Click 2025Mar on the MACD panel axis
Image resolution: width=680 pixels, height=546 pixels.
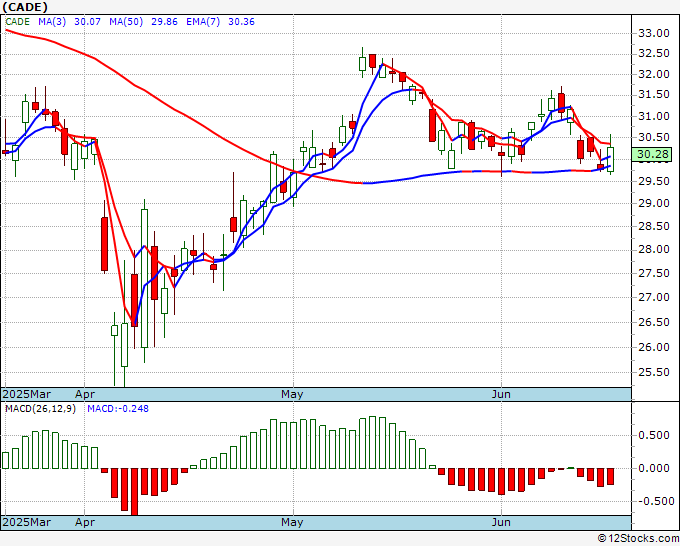(x=27, y=523)
